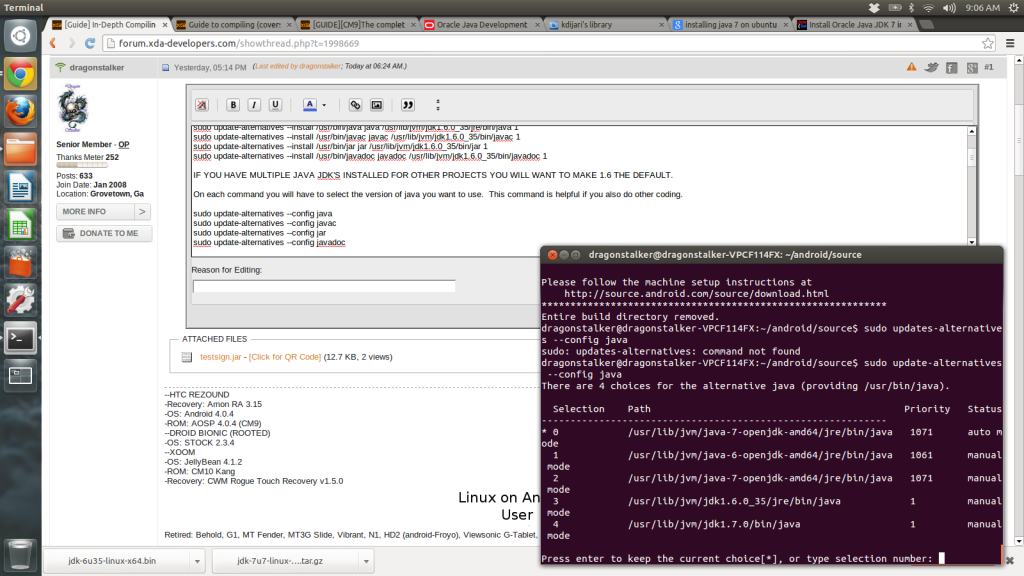
Task: Close the Chrome downloads bar
Action: [1010, 561]
